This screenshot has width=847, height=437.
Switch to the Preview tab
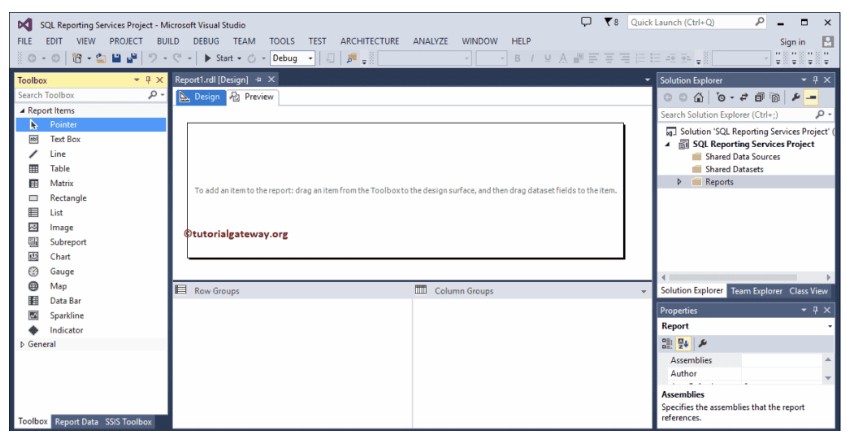coord(252,97)
